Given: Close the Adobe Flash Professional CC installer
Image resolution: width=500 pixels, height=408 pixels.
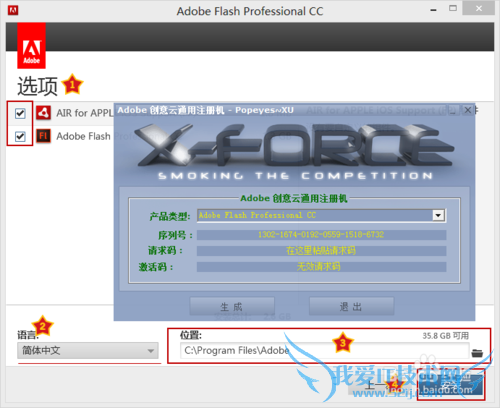Looking at the screenshot, I should pos(479,9).
